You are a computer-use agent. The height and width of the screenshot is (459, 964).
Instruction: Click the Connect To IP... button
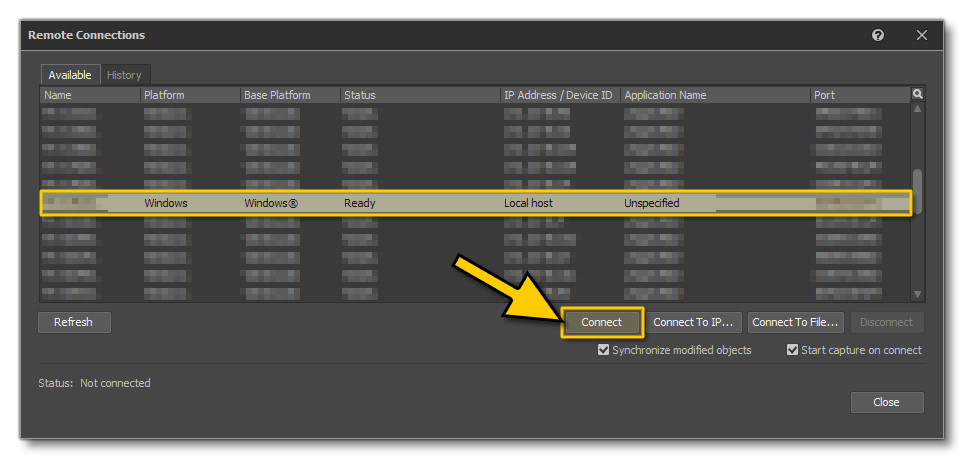693,322
